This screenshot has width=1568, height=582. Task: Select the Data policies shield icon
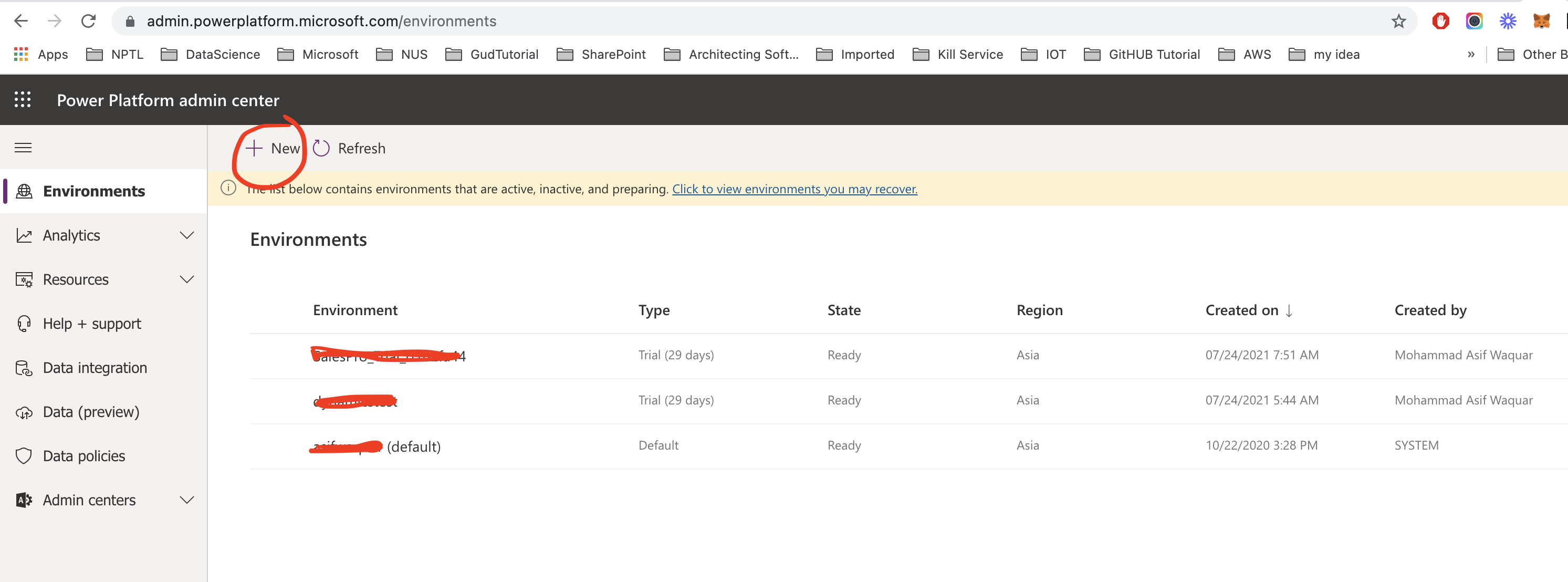(24, 455)
